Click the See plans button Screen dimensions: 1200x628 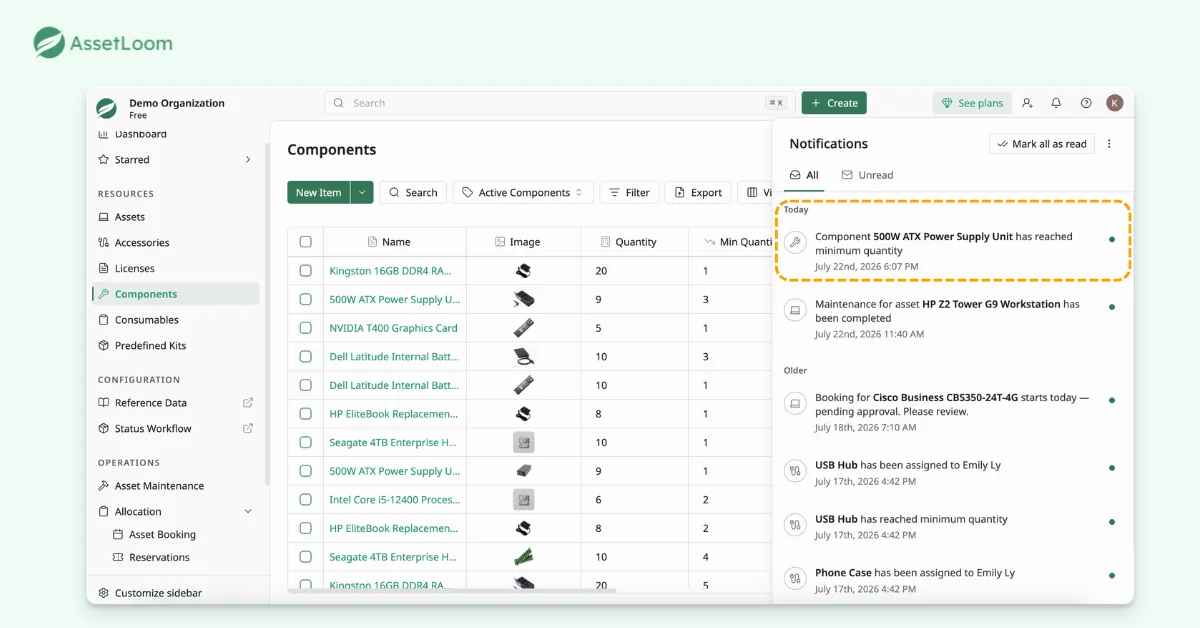point(972,103)
